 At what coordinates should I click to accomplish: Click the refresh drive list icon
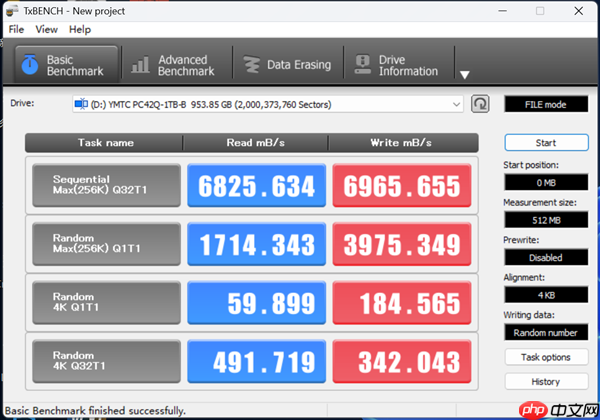[x=481, y=104]
